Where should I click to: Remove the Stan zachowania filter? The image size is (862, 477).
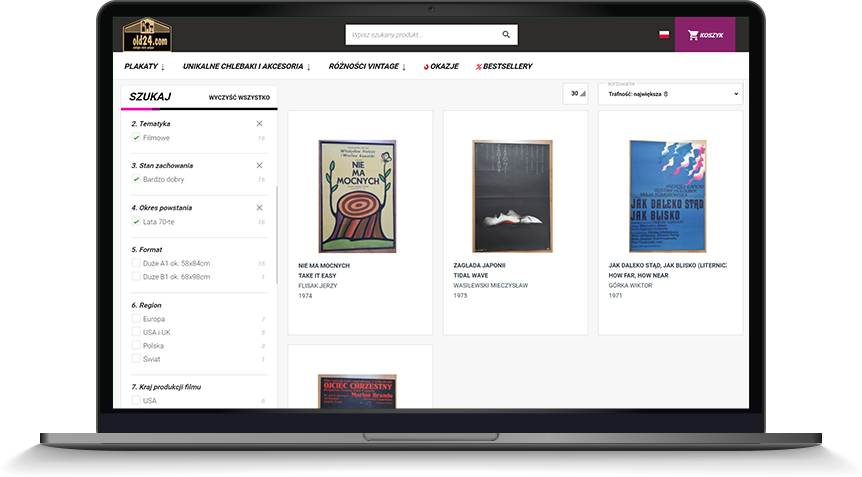coord(259,165)
